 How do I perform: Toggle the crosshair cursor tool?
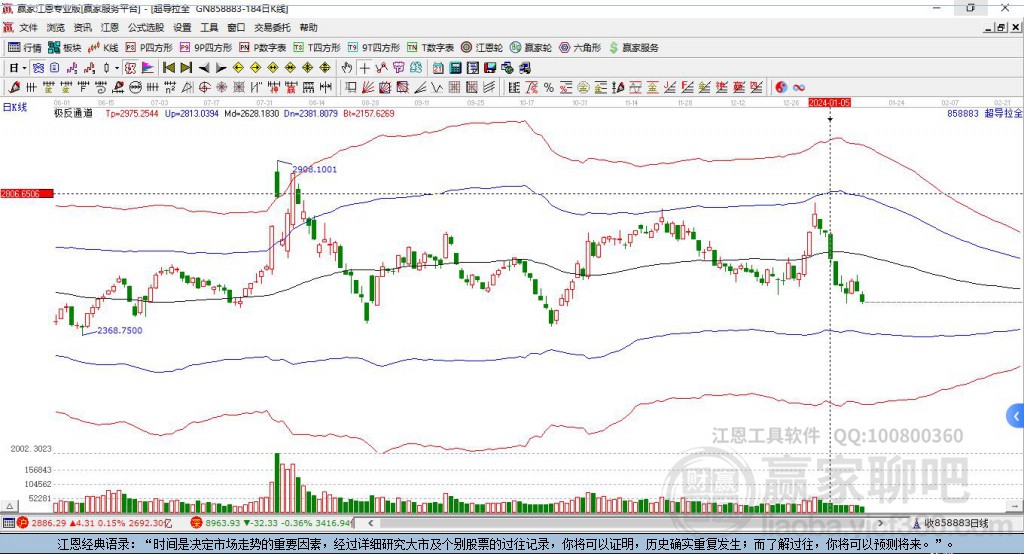pyautogui.click(x=364, y=68)
